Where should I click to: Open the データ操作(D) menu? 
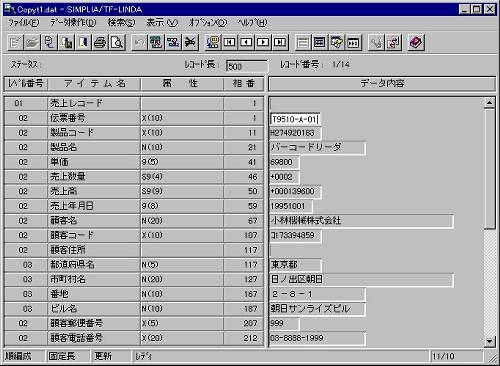coord(73,23)
